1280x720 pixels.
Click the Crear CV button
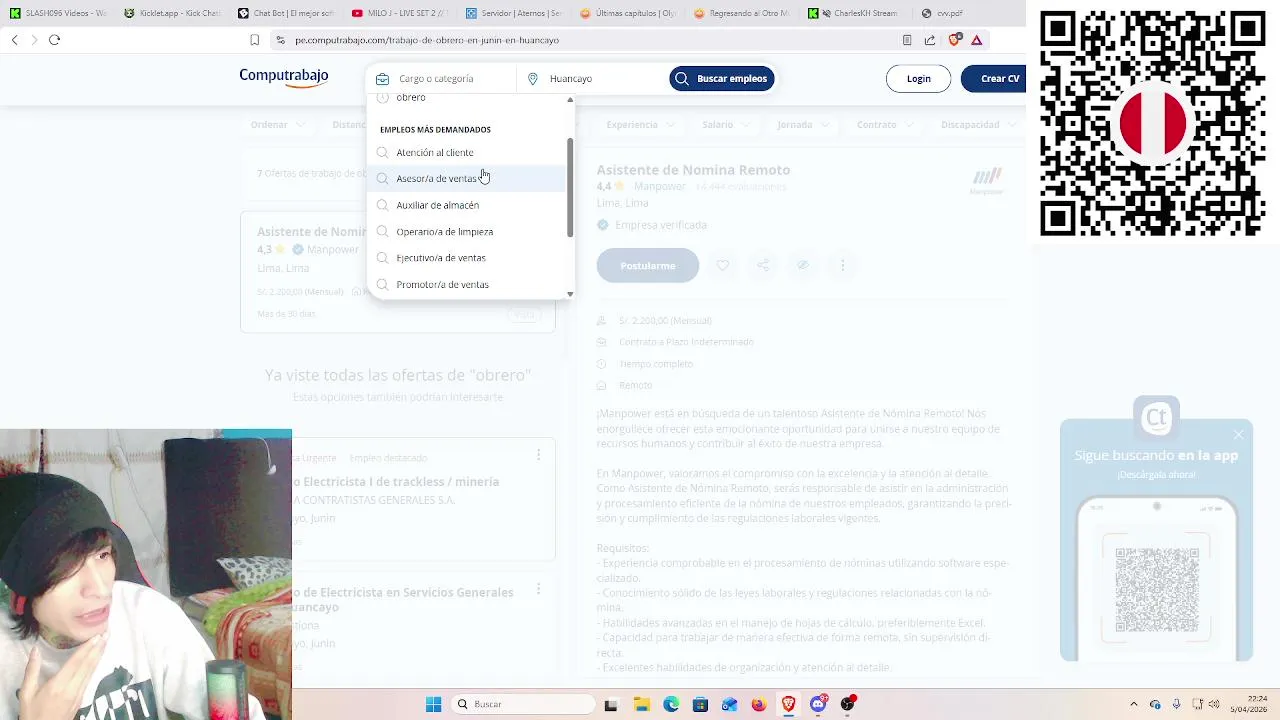(994, 79)
